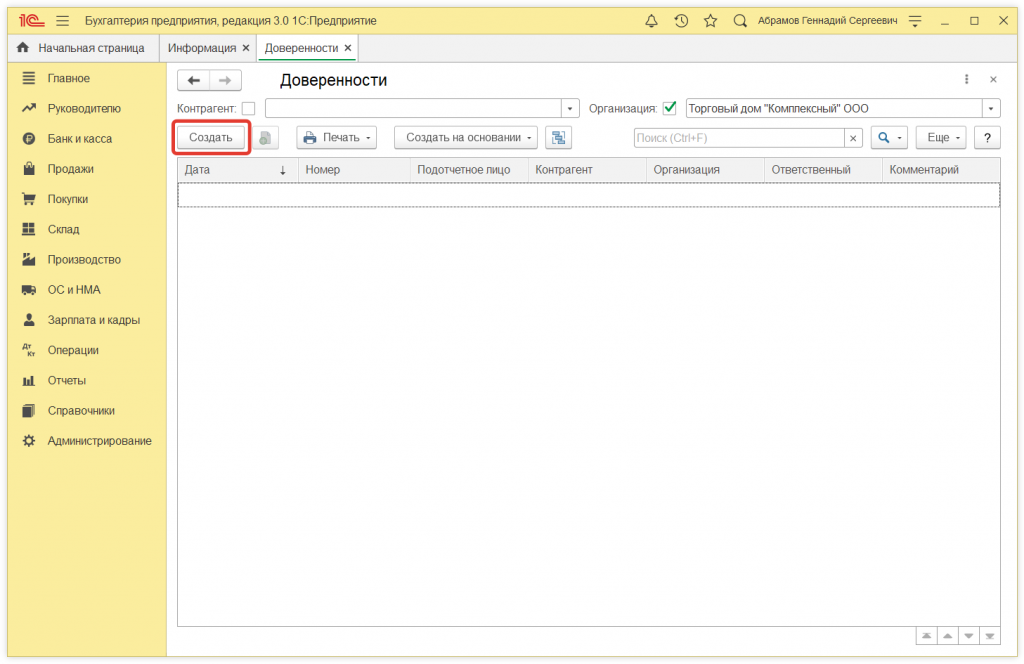Toggle the Контрагент filter checkbox
The image size is (1024, 664).
[x=248, y=108]
